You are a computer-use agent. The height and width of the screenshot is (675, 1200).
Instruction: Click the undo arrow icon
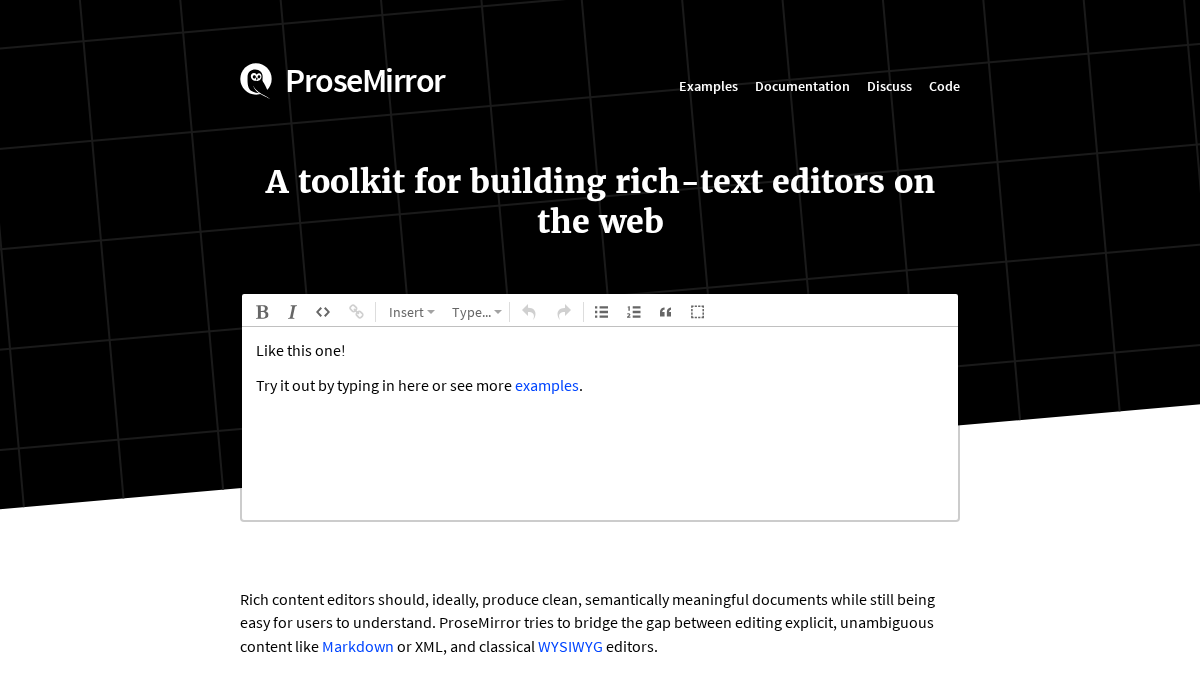529,312
